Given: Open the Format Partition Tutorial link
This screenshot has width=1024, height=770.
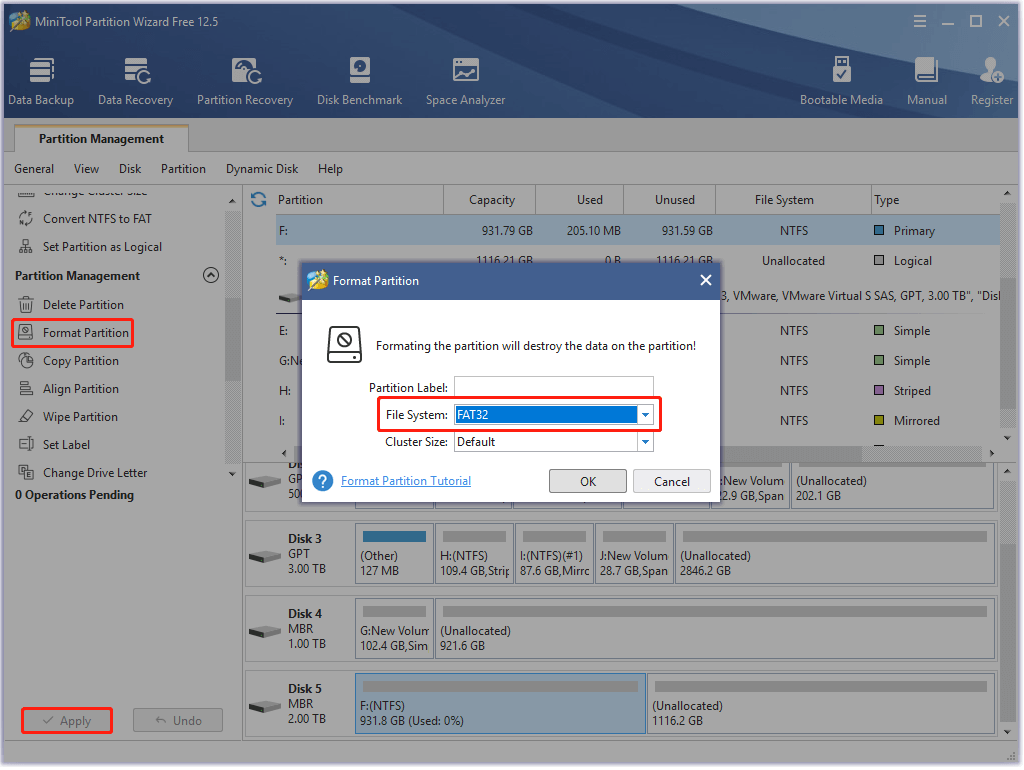Looking at the screenshot, I should (x=405, y=480).
